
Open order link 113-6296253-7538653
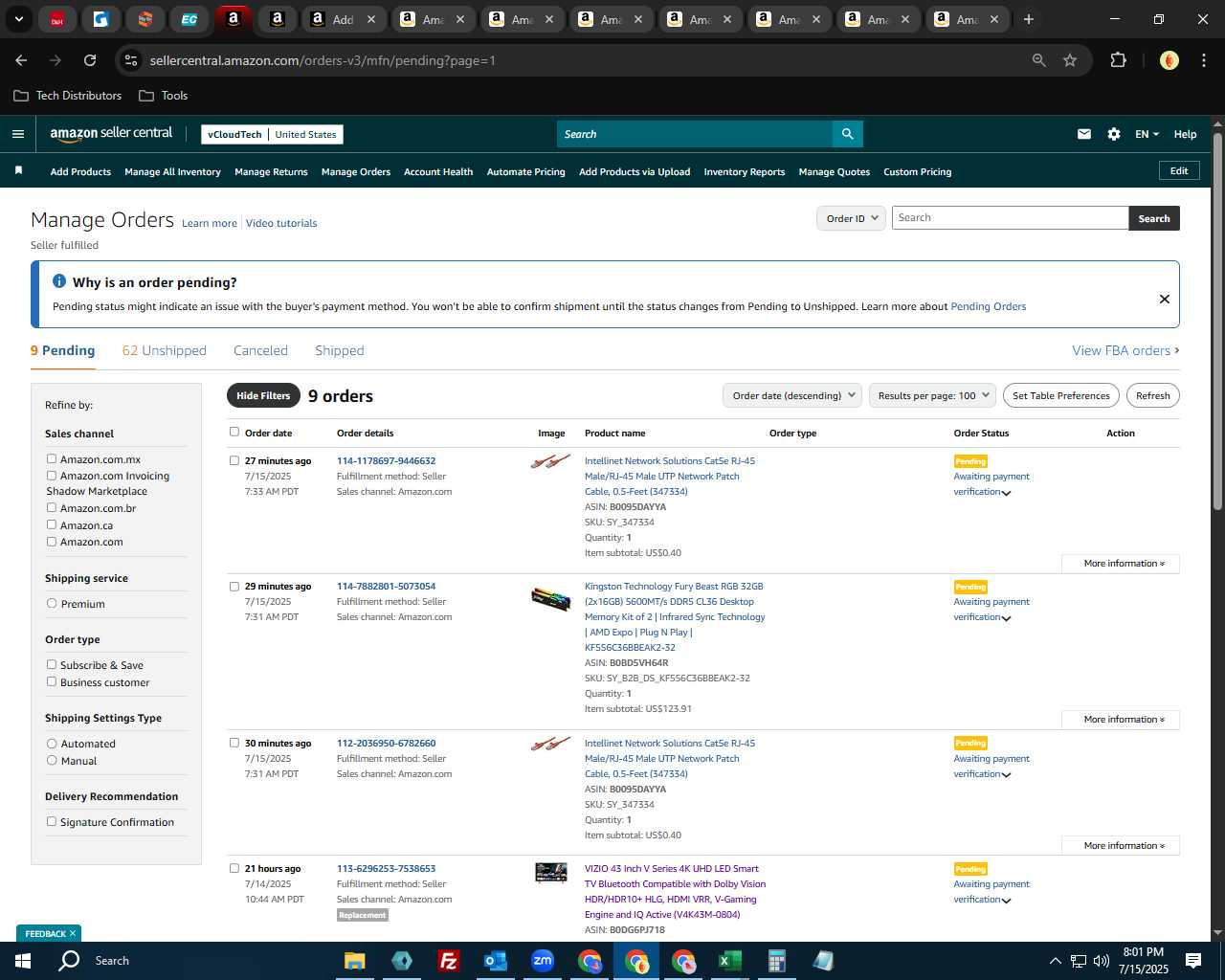tap(386, 869)
